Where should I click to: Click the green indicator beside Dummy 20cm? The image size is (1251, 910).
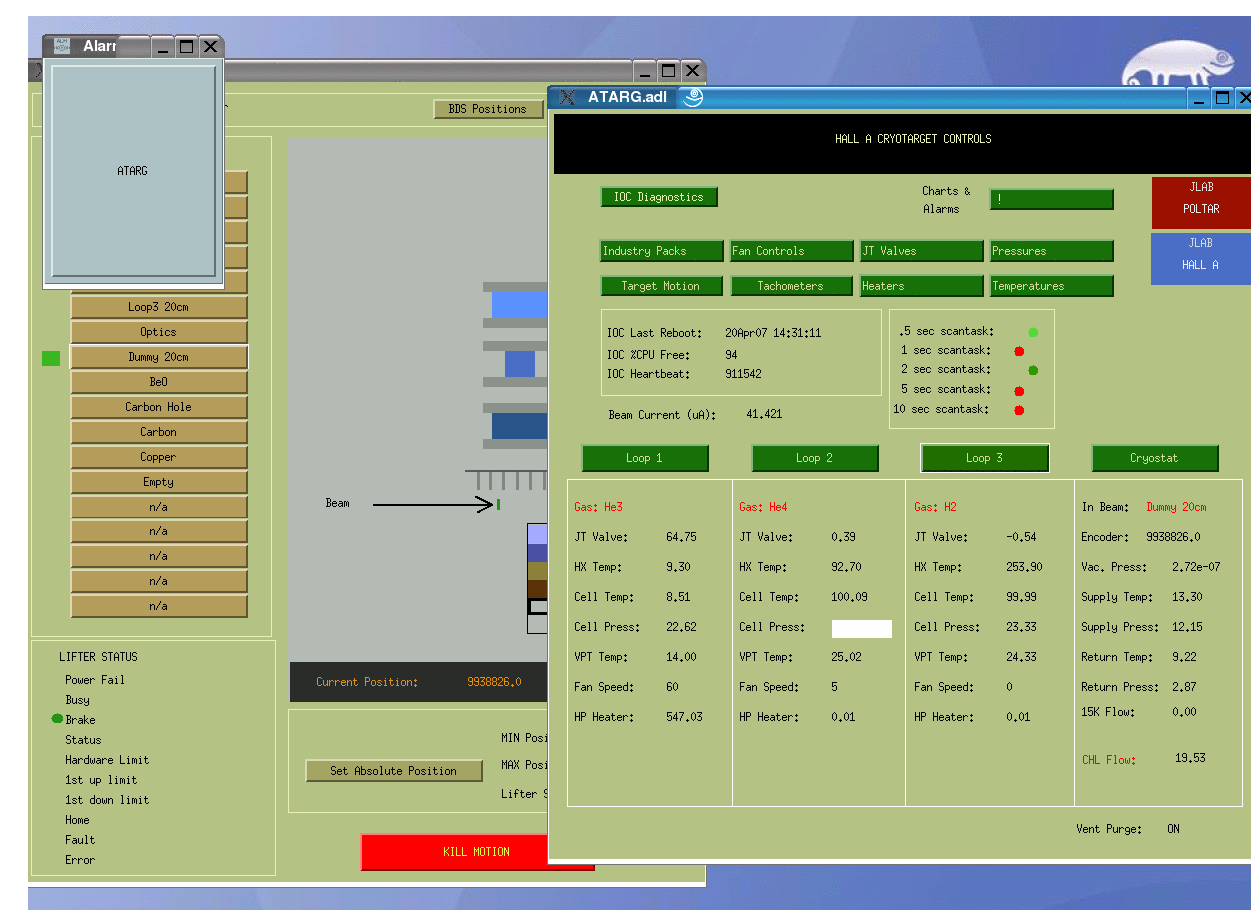tap(51, 358)
